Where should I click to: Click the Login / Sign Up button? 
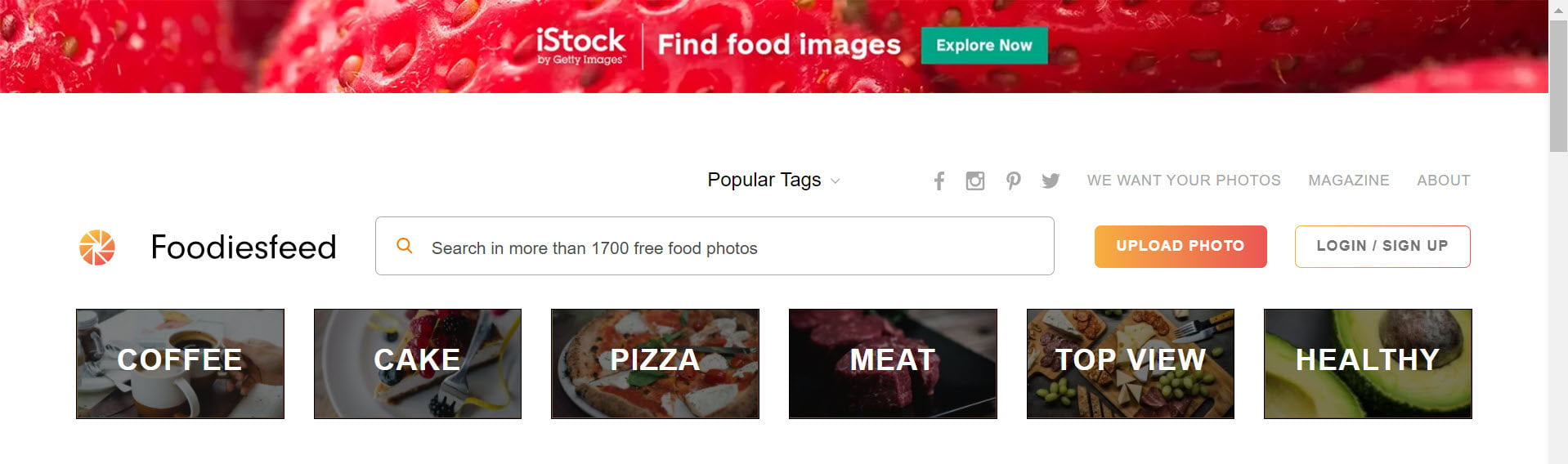click(1382, 246)
